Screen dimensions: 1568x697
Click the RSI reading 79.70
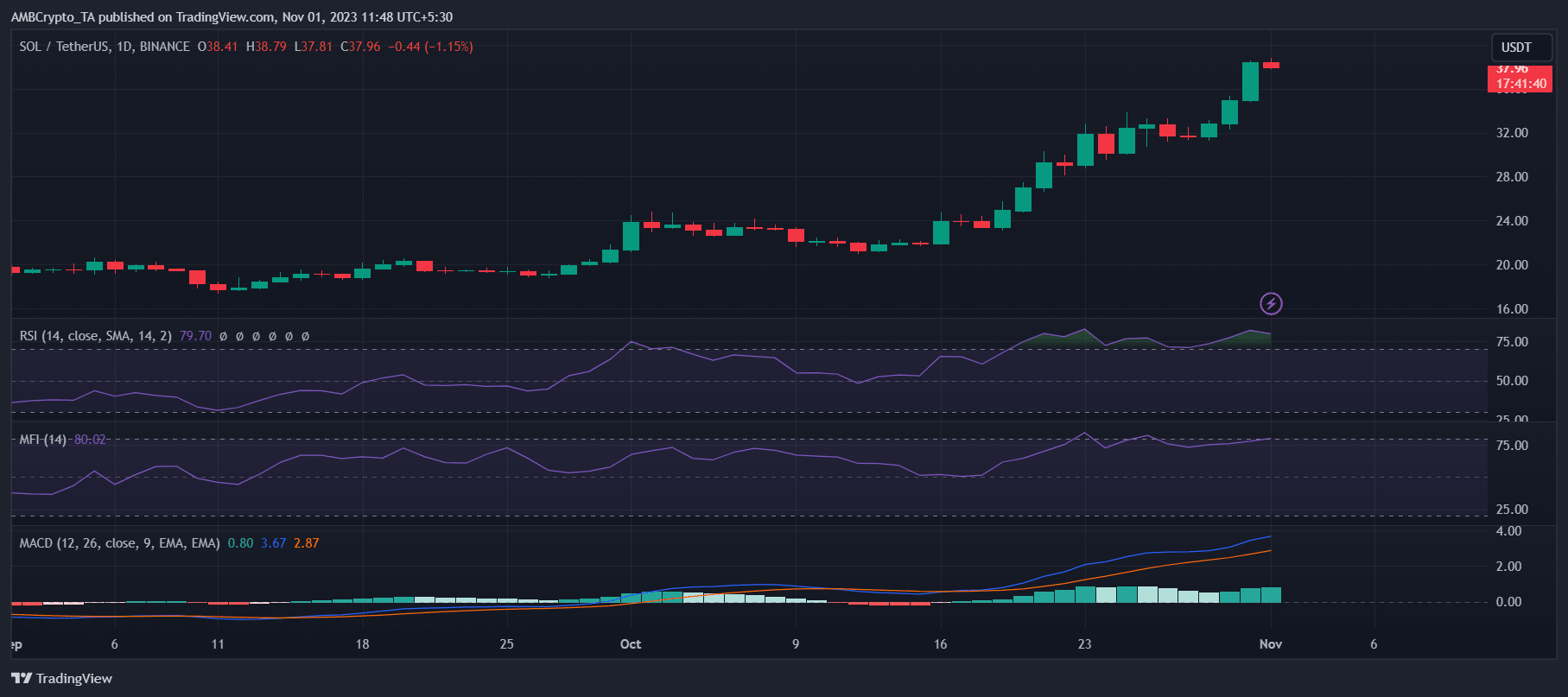(x=195, y=336)
